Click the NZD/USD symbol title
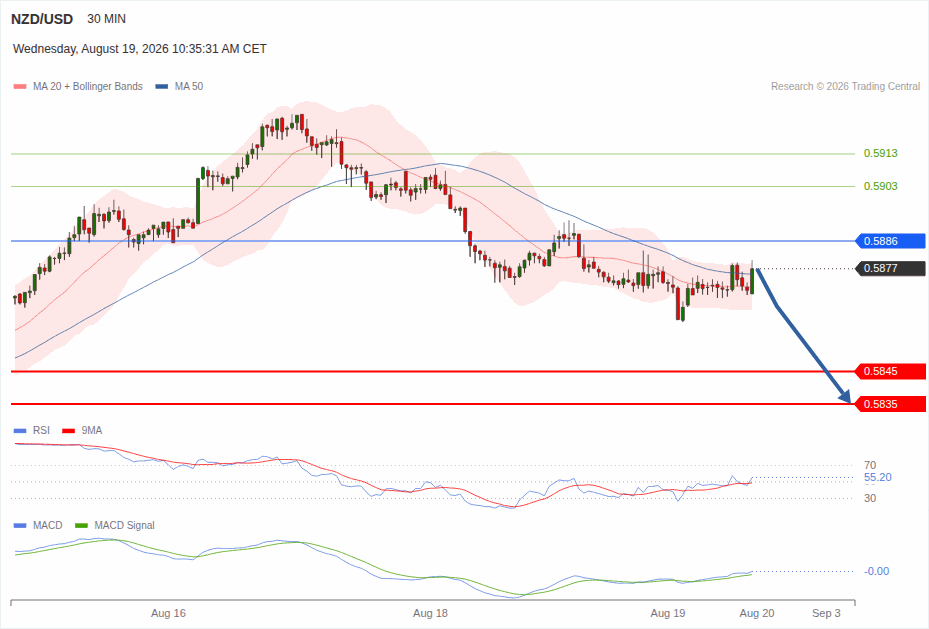 point(41,19)
